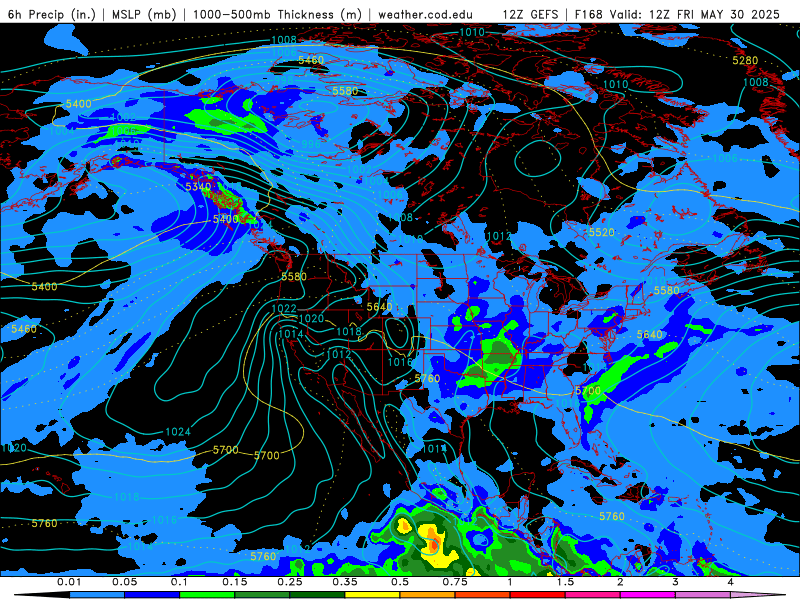Click the 1020 isobar label beside 1022

[x=311, y=318]
